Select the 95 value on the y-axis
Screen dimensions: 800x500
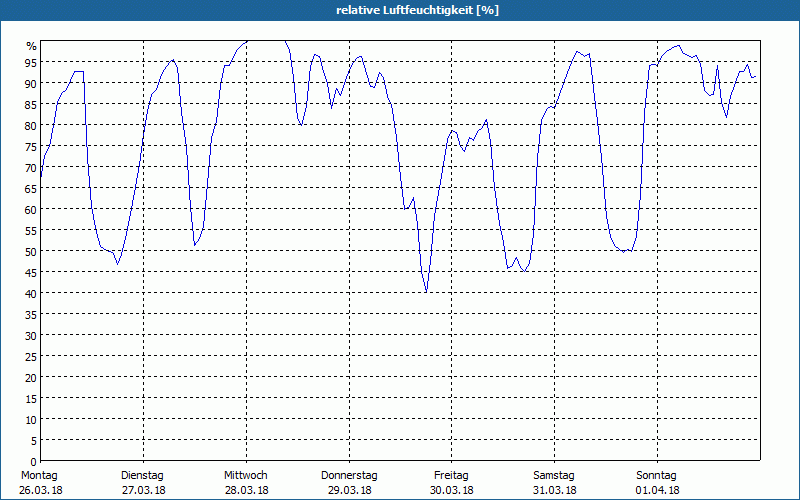click(32, 62)
